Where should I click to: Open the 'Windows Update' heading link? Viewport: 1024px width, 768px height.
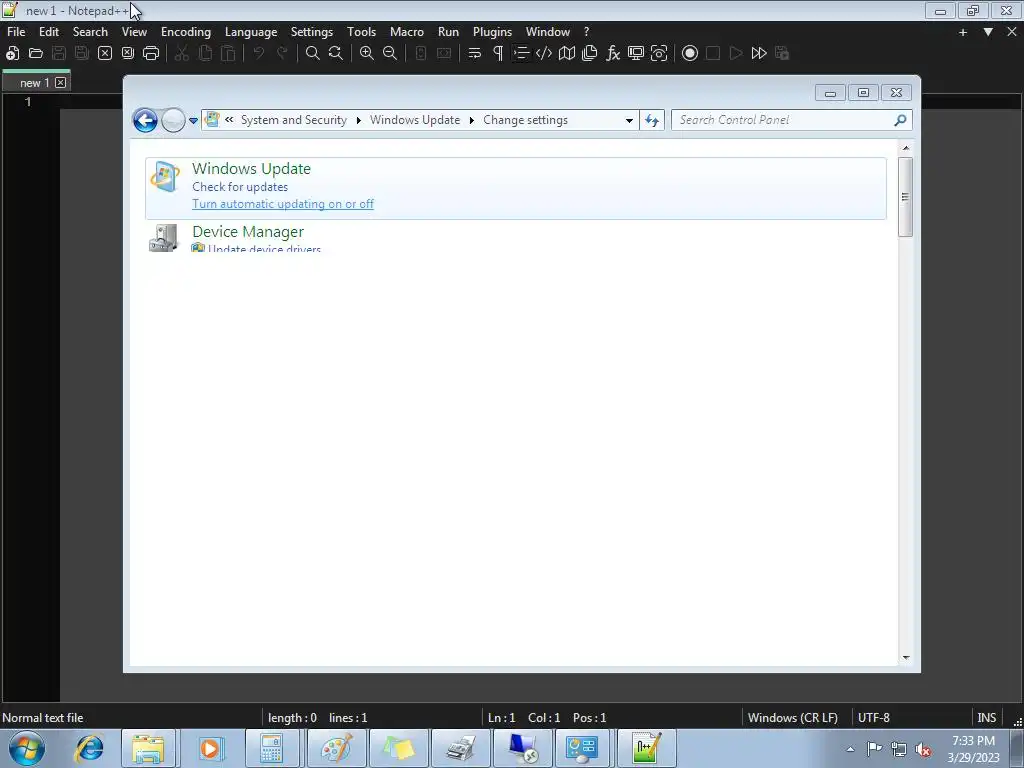251,168
